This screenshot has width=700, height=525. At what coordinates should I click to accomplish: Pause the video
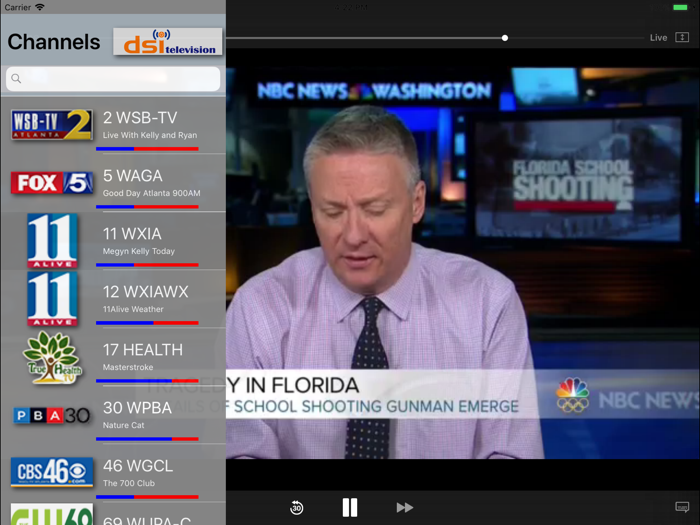350,508
